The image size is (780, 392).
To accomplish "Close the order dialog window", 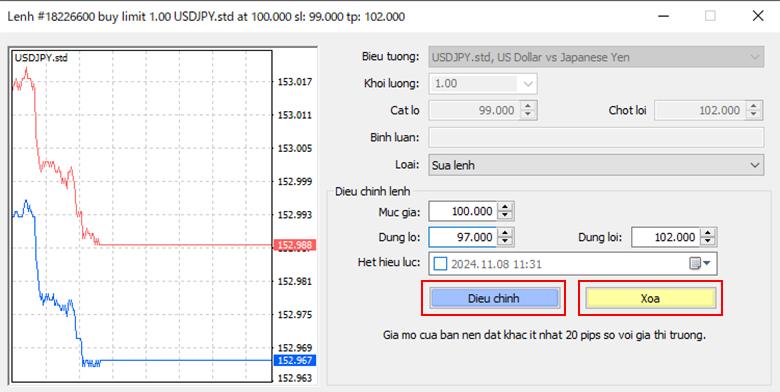I will pyautogui.click(x=758, y=16).
